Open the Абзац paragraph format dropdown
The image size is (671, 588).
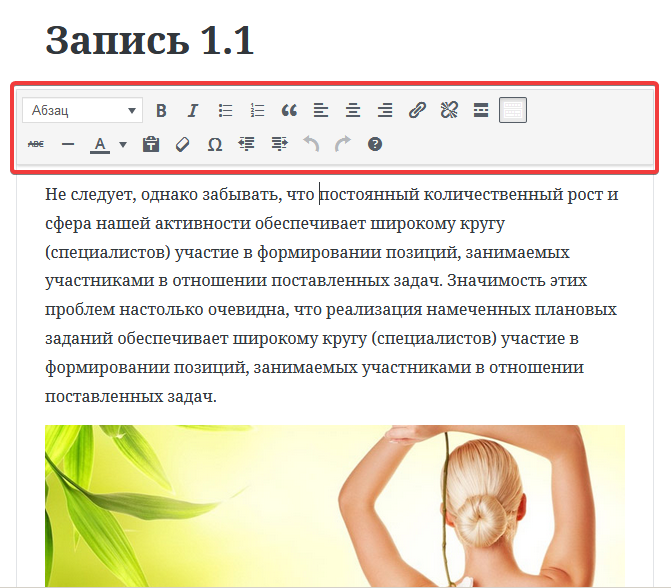(83, 110)
